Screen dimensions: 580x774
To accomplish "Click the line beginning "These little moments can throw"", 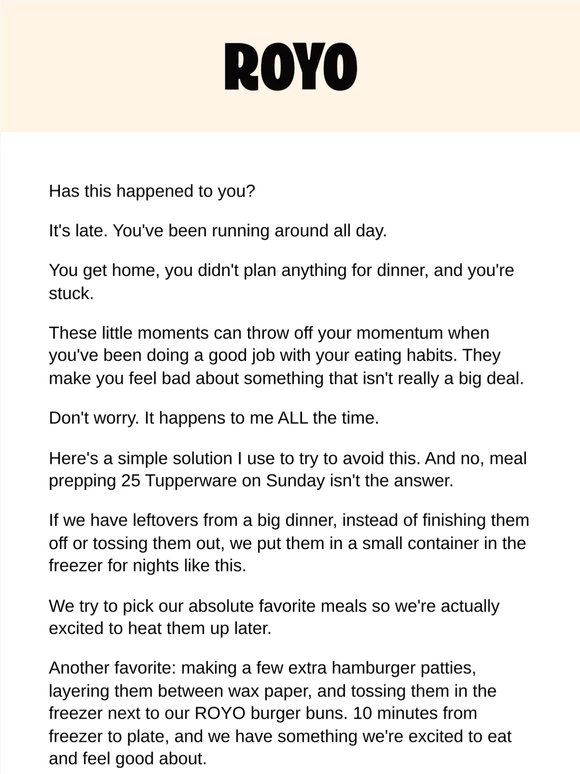I will pyautogui.click(x=269, y=333).
